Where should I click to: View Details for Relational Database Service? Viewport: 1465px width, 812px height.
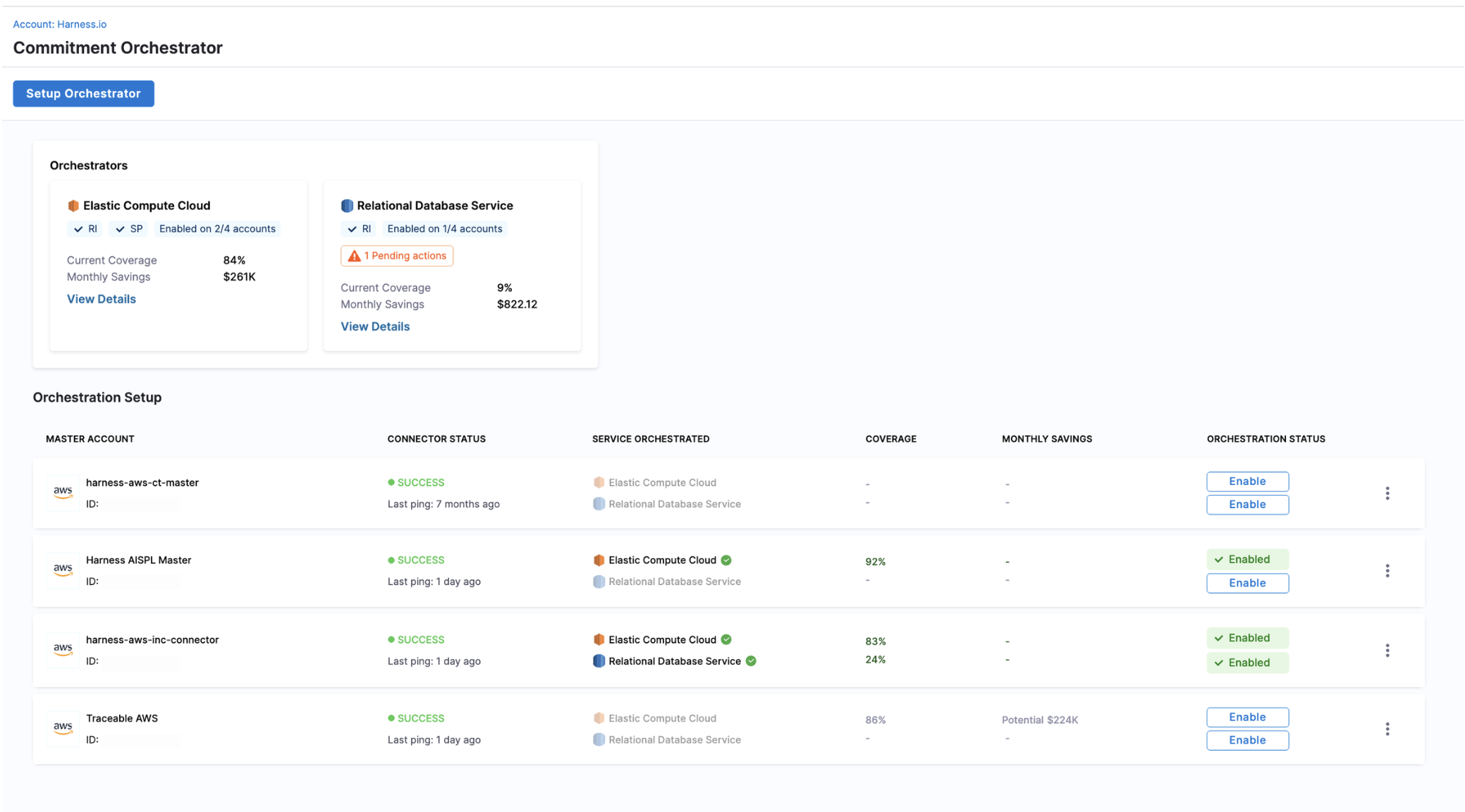click(374, 326)
